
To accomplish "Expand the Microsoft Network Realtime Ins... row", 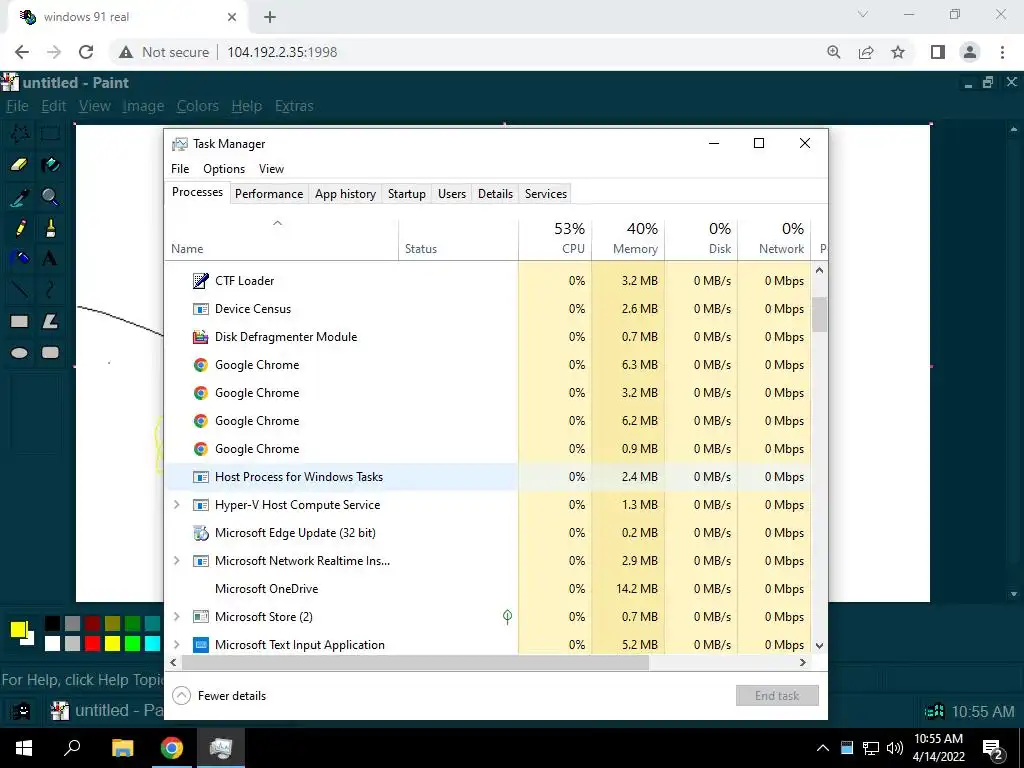I will 176,561.
